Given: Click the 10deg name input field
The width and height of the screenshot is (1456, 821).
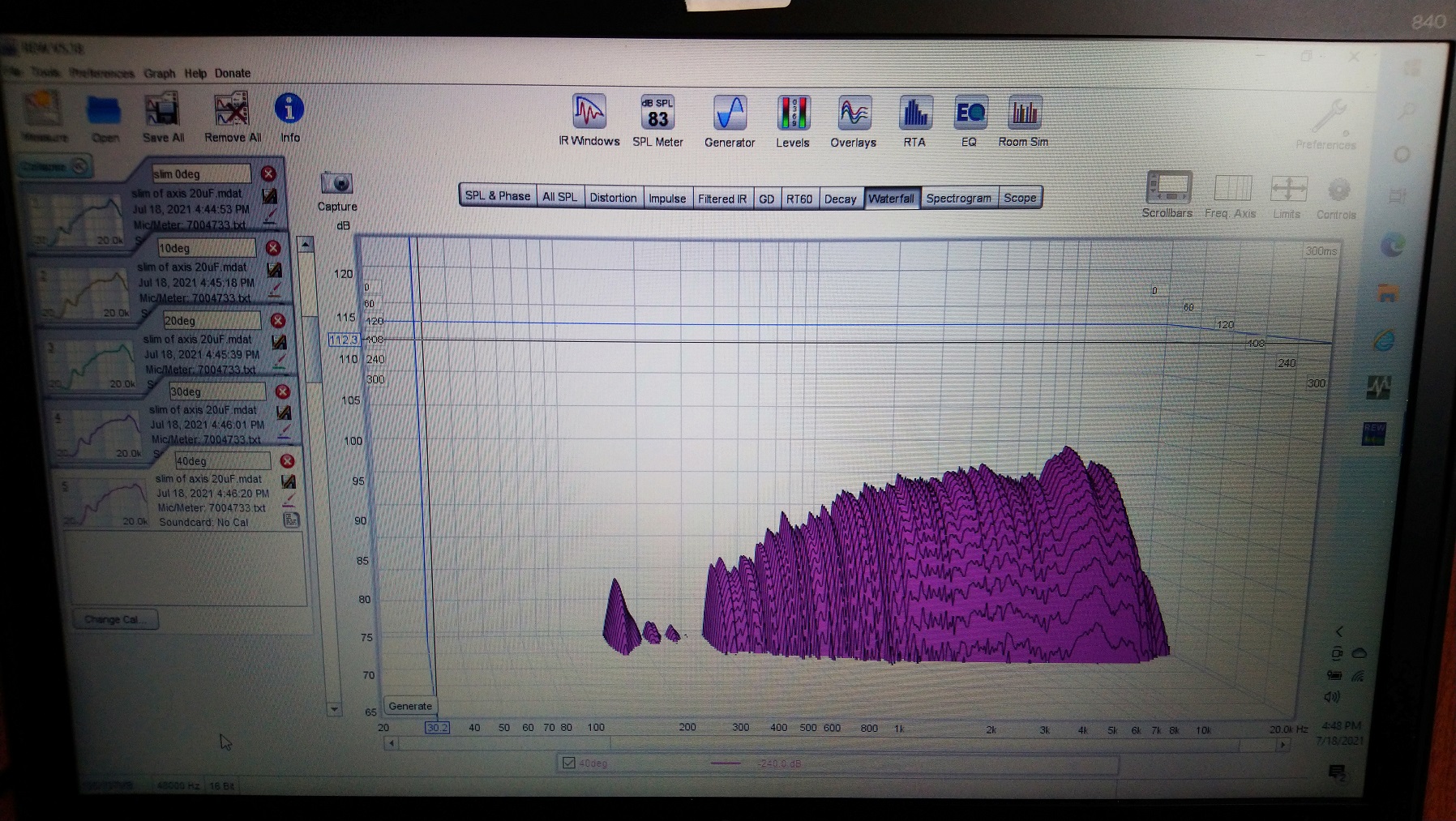Looking at the screenshot, I should [x=206, y=248].
